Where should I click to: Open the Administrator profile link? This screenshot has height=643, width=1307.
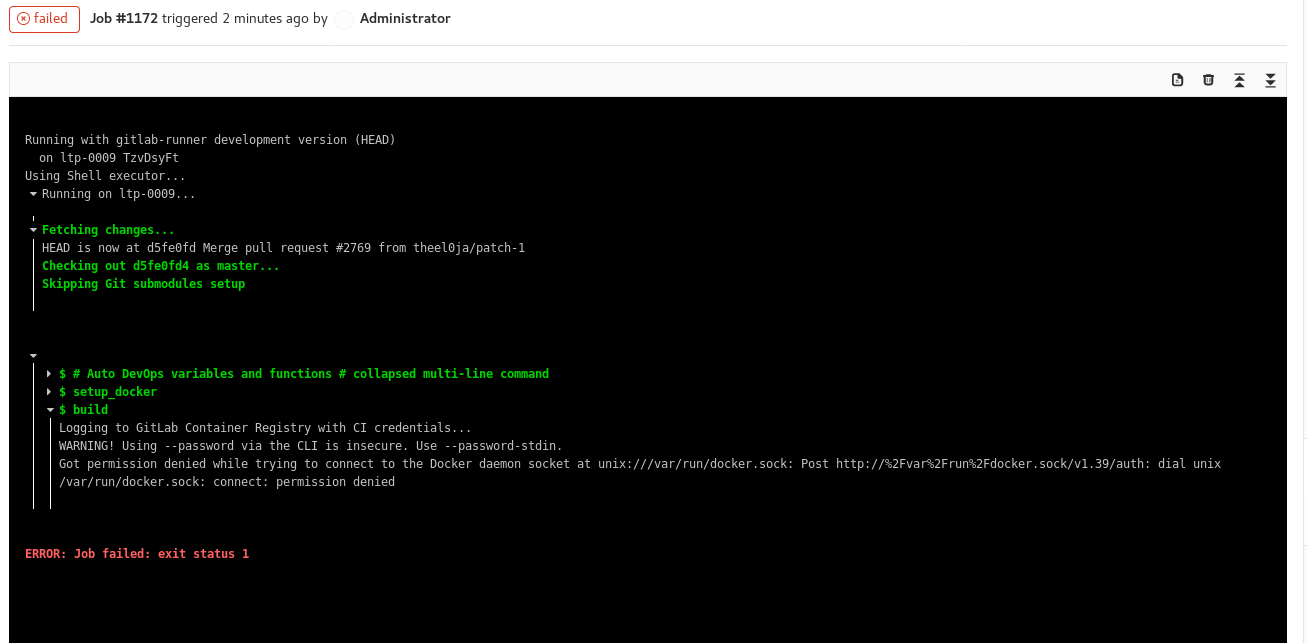tap(405, 18)
